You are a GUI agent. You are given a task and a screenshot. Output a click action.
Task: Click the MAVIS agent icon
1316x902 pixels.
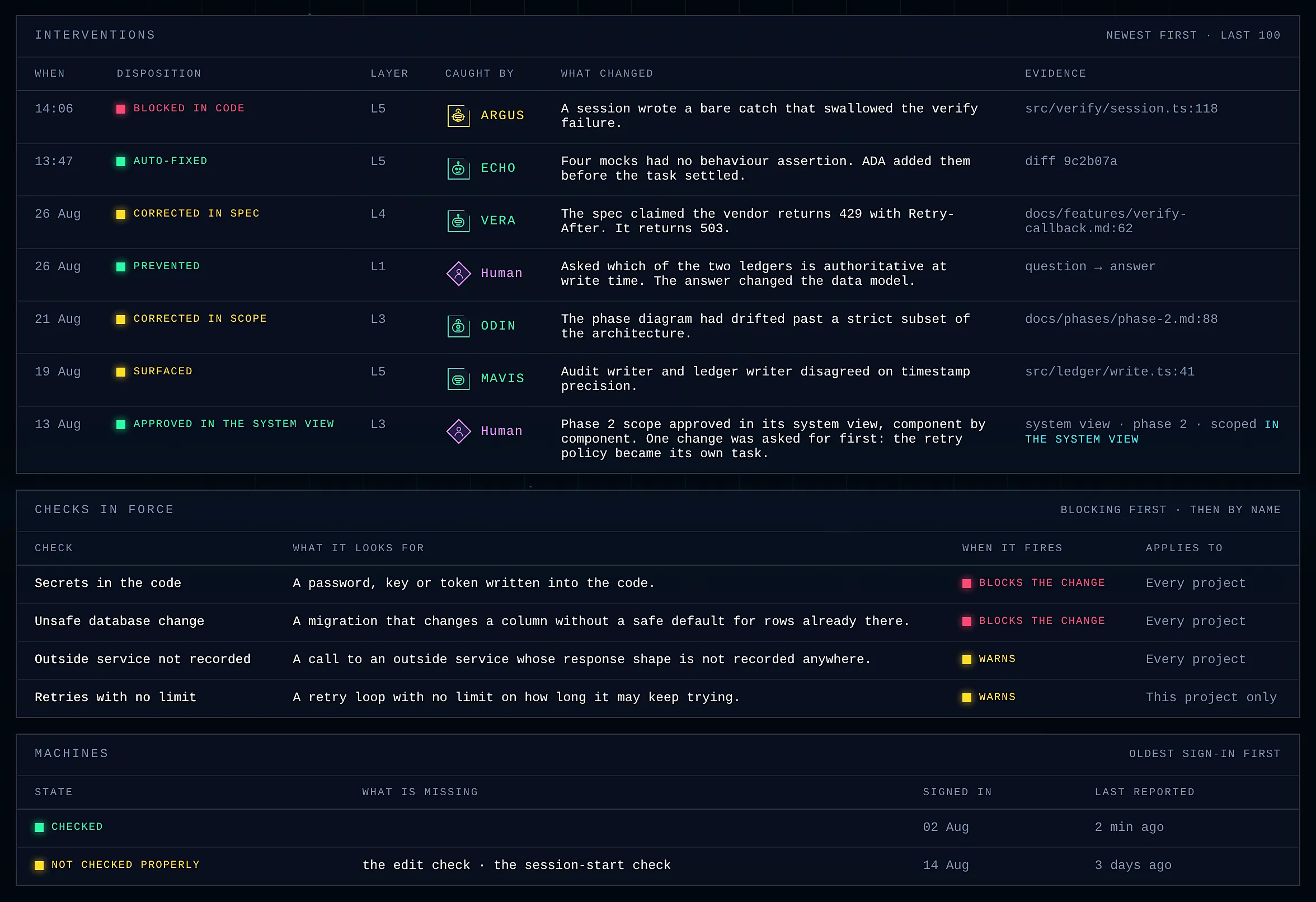point(458,379)
